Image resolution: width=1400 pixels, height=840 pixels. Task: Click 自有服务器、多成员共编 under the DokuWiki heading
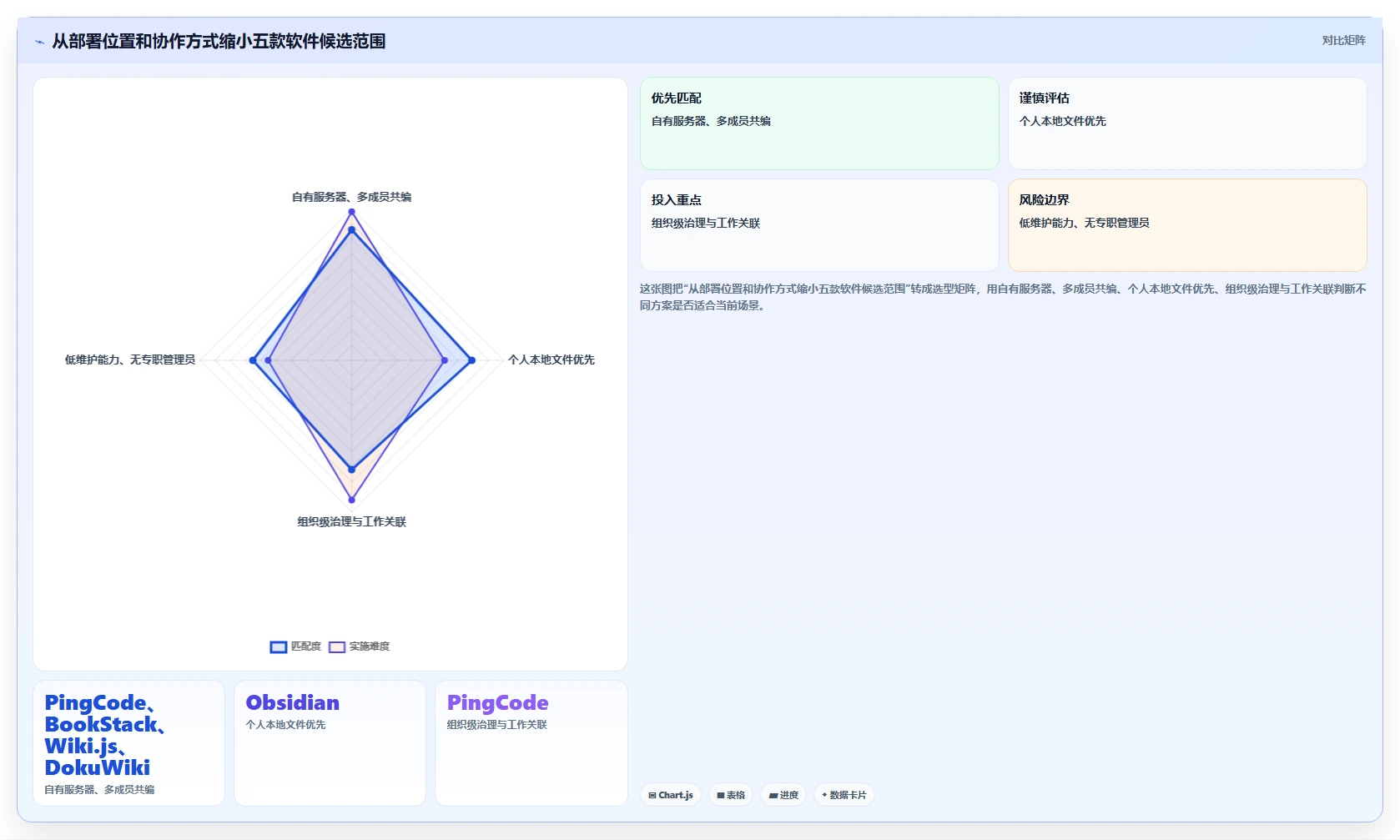pyautogui.click(x=99, y=789)
